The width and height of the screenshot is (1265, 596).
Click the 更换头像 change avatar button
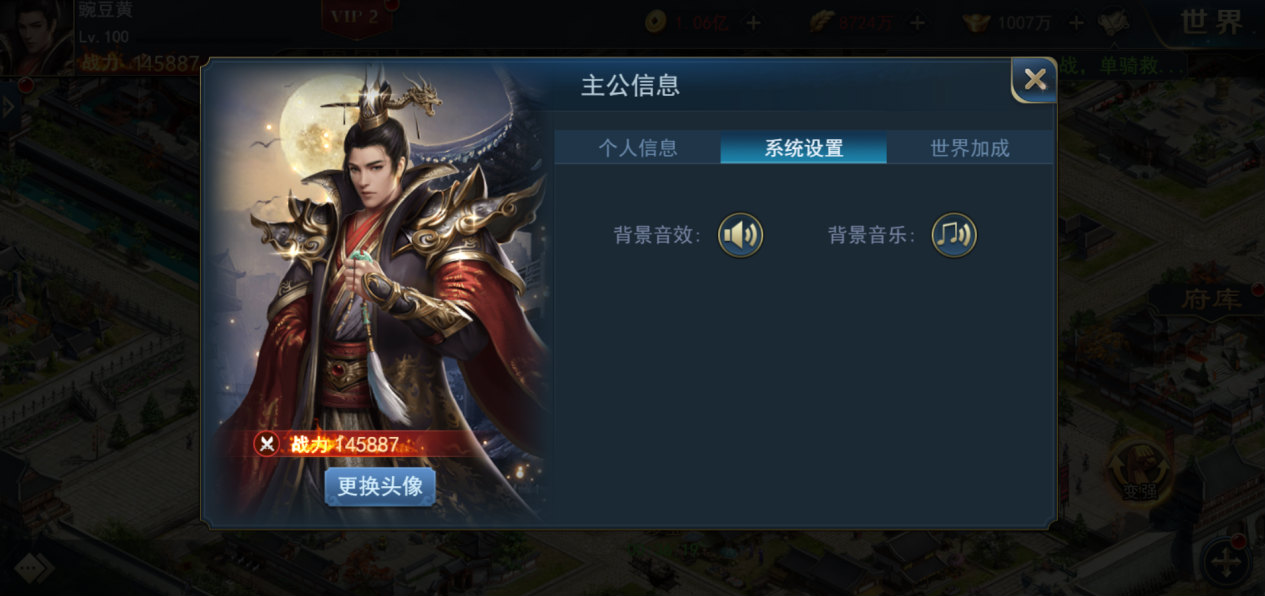click(x=380, y=487)
